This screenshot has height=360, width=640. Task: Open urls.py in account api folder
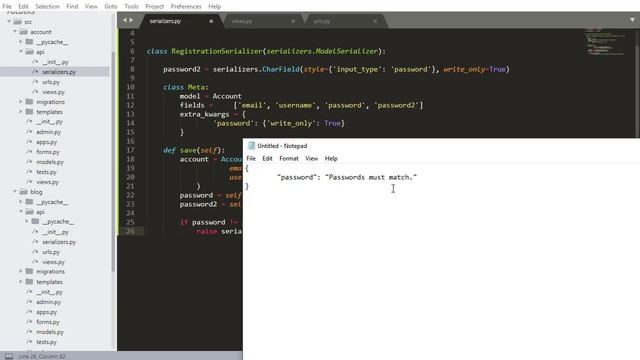pyautogui.click(x=51, y=82)
